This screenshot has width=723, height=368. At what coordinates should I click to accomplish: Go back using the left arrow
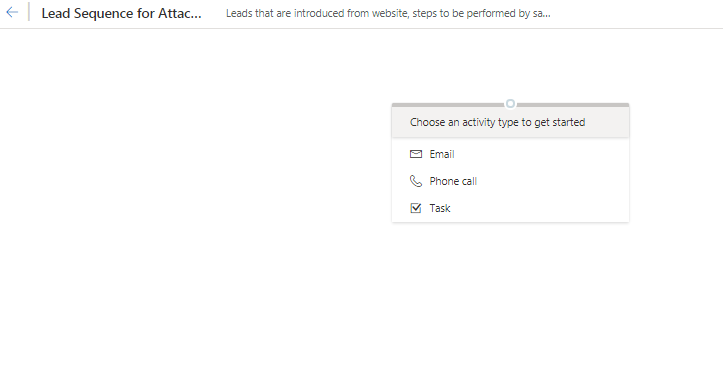point(12,12)
